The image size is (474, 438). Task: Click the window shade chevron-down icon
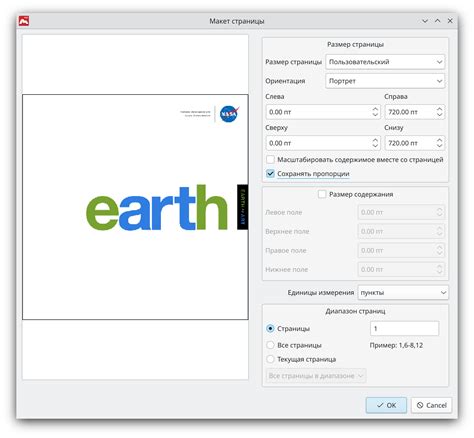pyautogui.click(x=425, y=21)
